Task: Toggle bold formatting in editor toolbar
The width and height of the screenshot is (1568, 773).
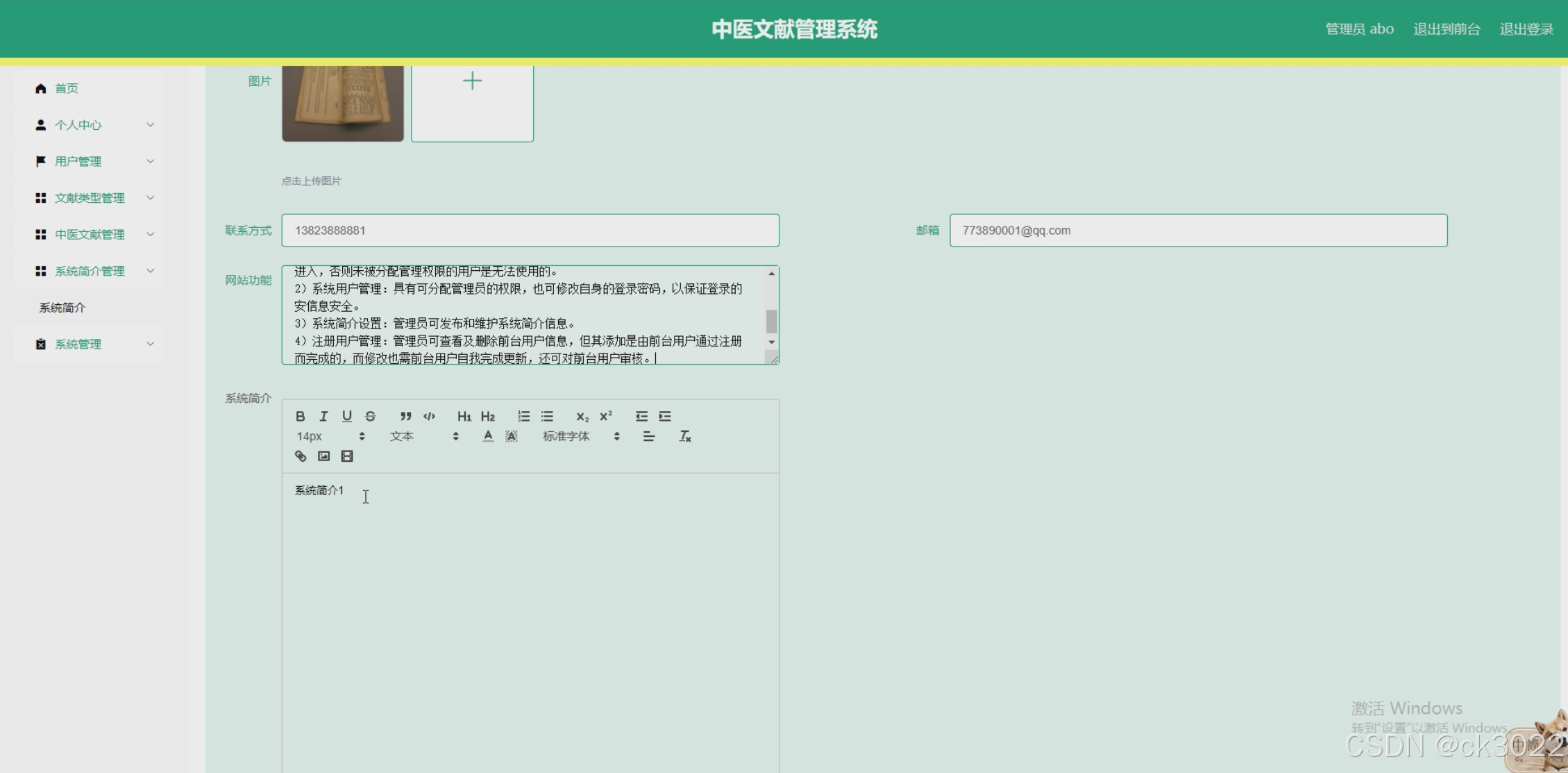Action: pos(300,416)
